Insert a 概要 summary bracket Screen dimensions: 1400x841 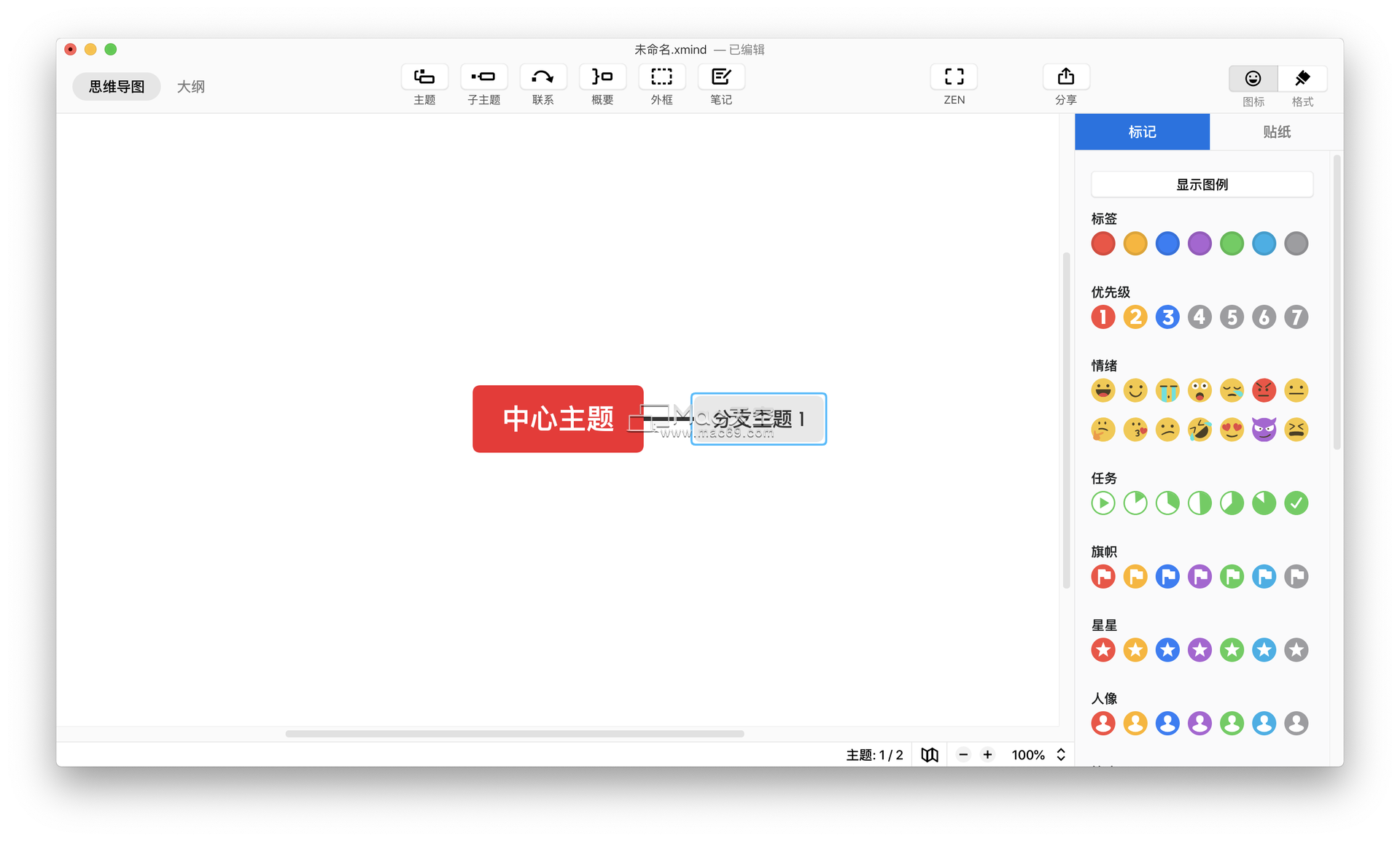(x=602, y=77)
